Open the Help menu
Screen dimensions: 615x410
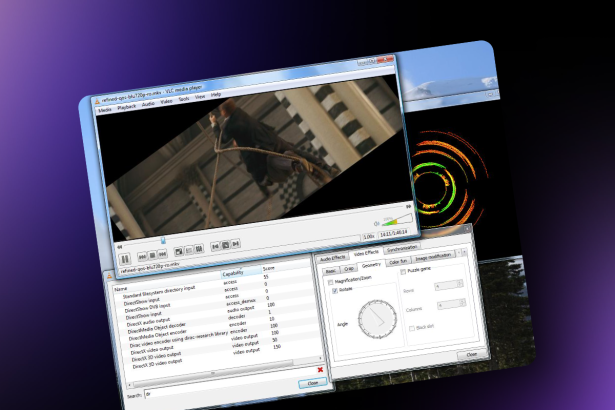point(216,95)
